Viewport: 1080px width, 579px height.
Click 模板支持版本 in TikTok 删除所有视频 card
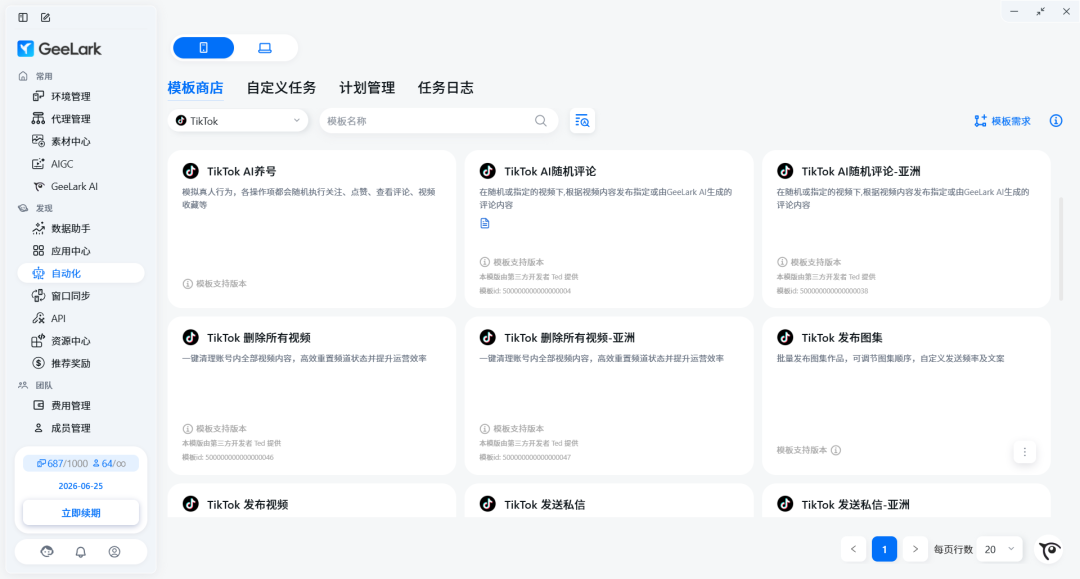(215, 429)
